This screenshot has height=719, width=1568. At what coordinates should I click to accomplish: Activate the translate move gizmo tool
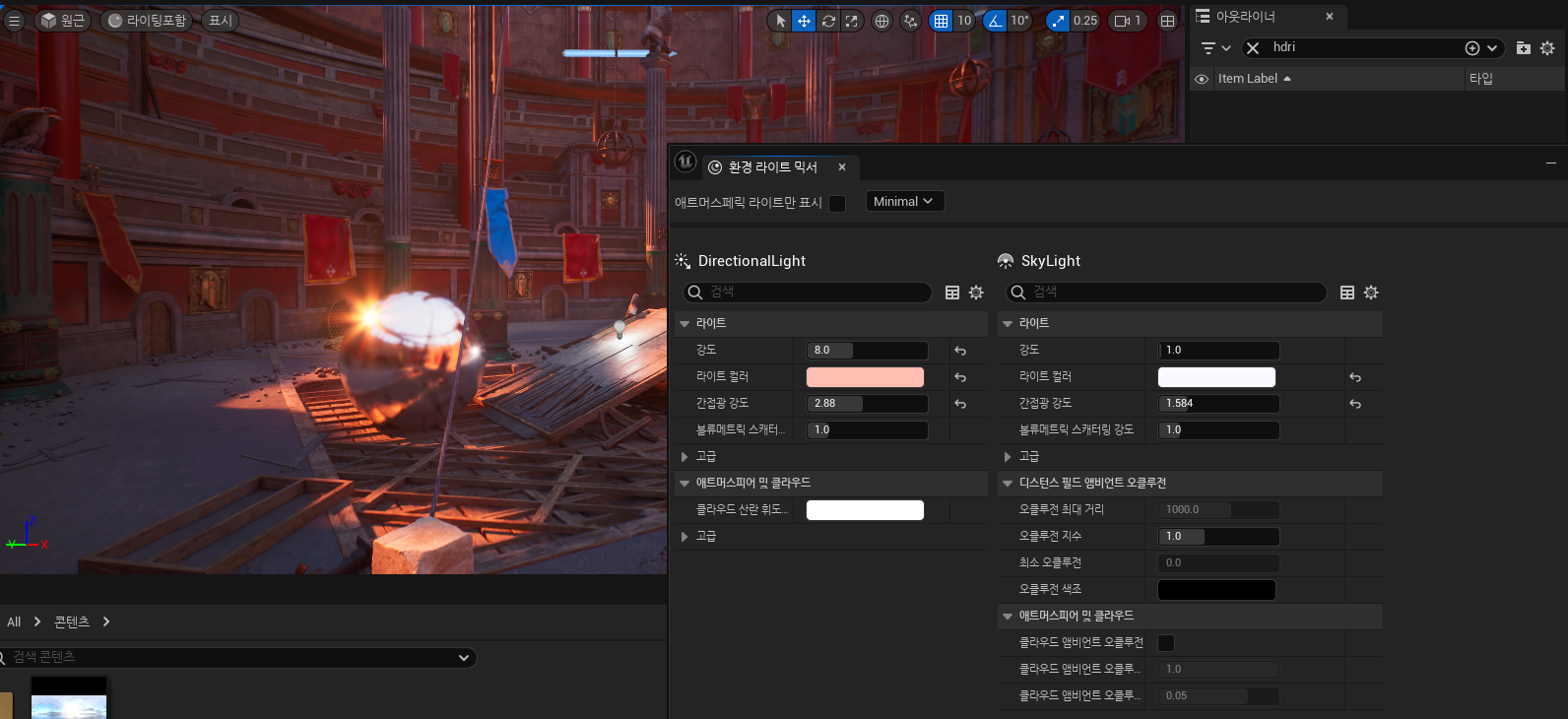pos(804,21)
